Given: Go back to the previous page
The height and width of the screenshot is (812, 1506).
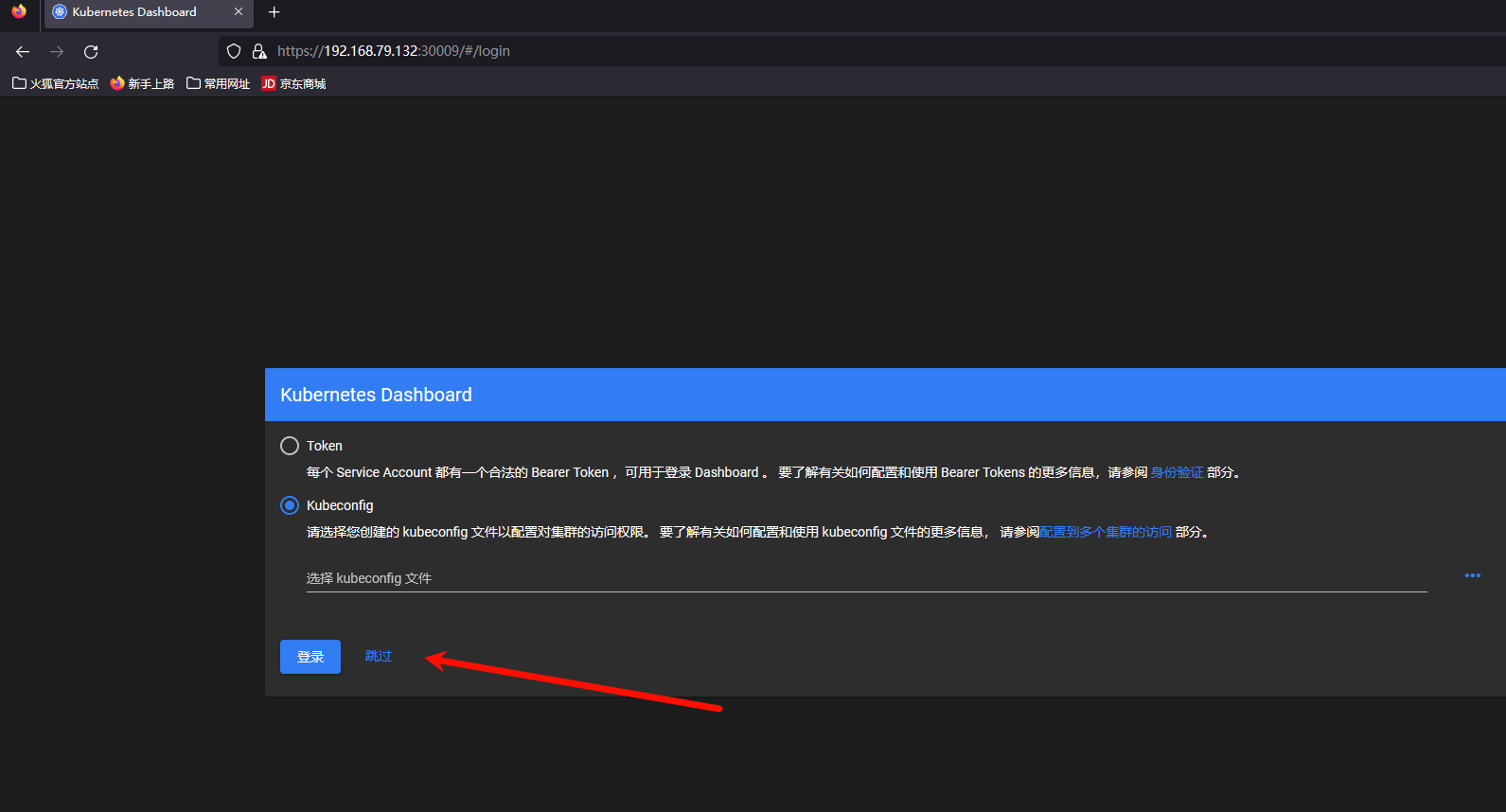Looking at the screenshot, I should click(23, 51).
